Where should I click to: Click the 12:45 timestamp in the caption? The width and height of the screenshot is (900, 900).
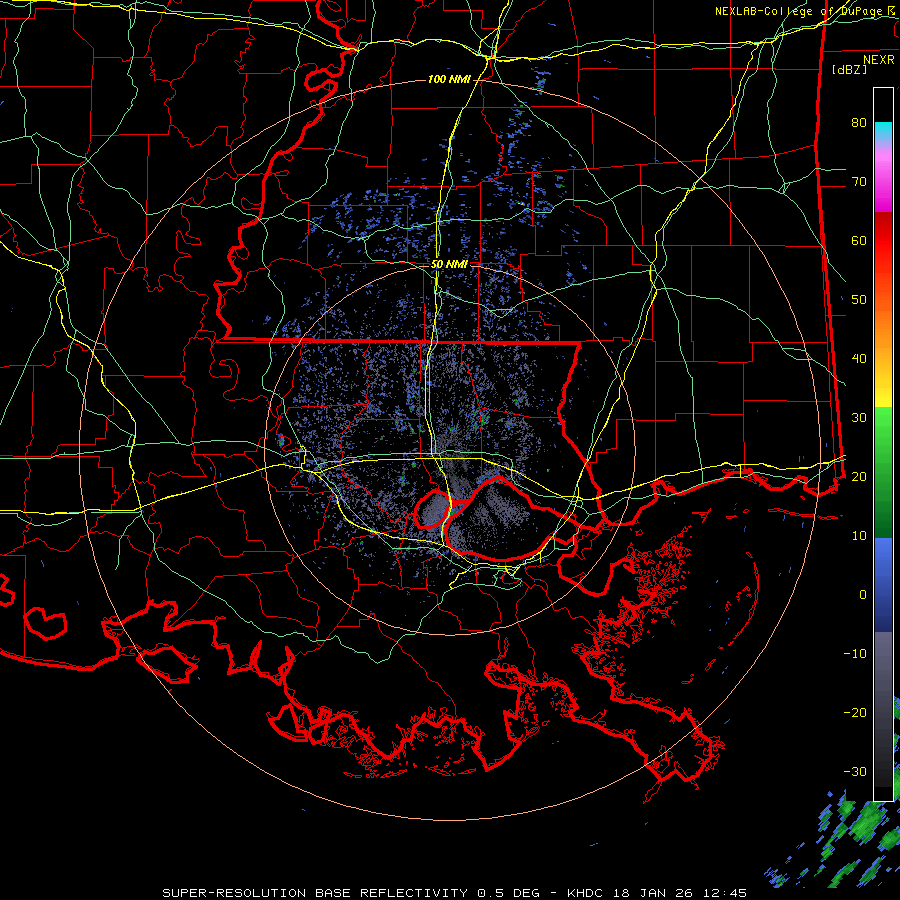tap(727, 893)
